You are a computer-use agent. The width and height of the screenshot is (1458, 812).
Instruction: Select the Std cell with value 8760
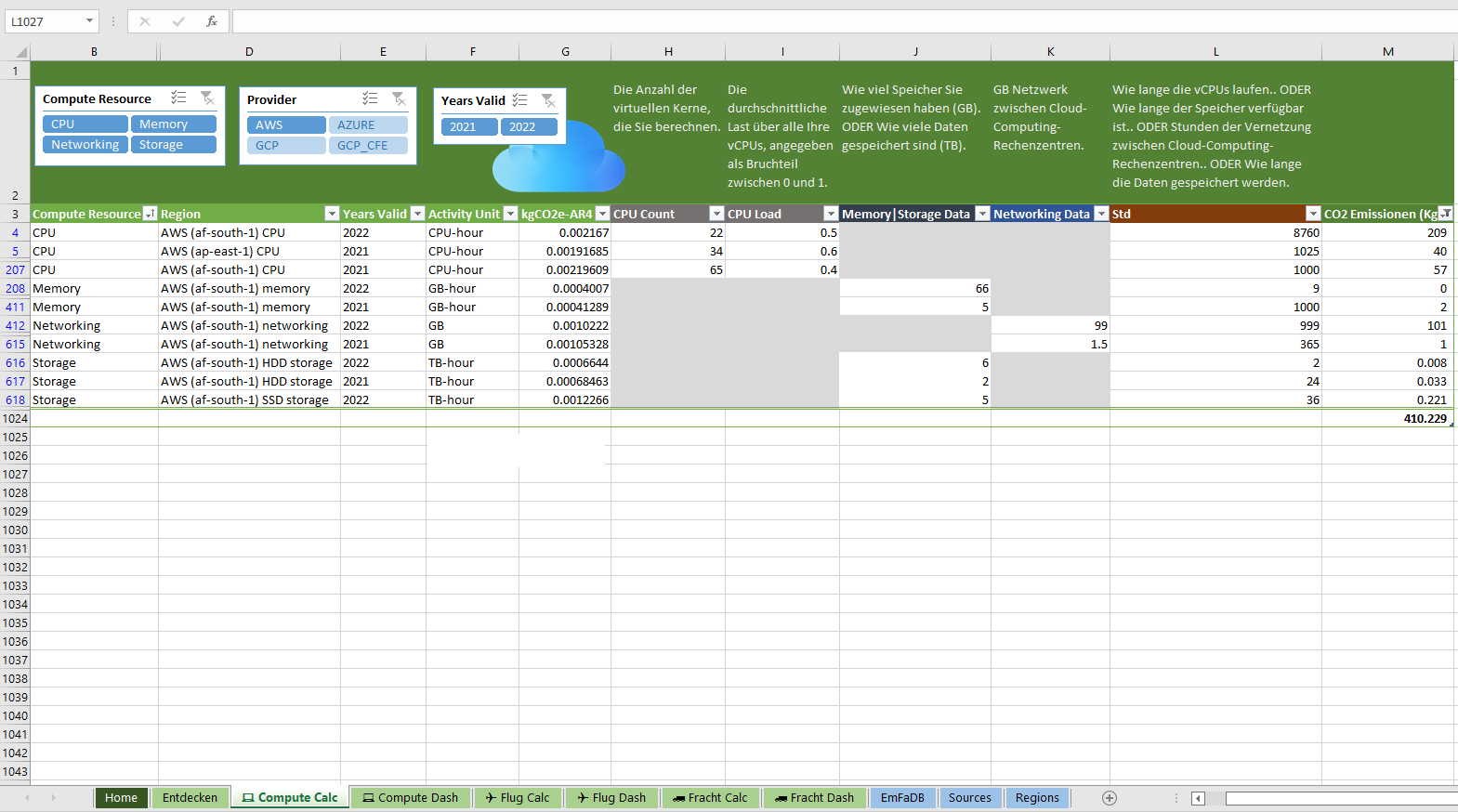(x=1215, y=232)
